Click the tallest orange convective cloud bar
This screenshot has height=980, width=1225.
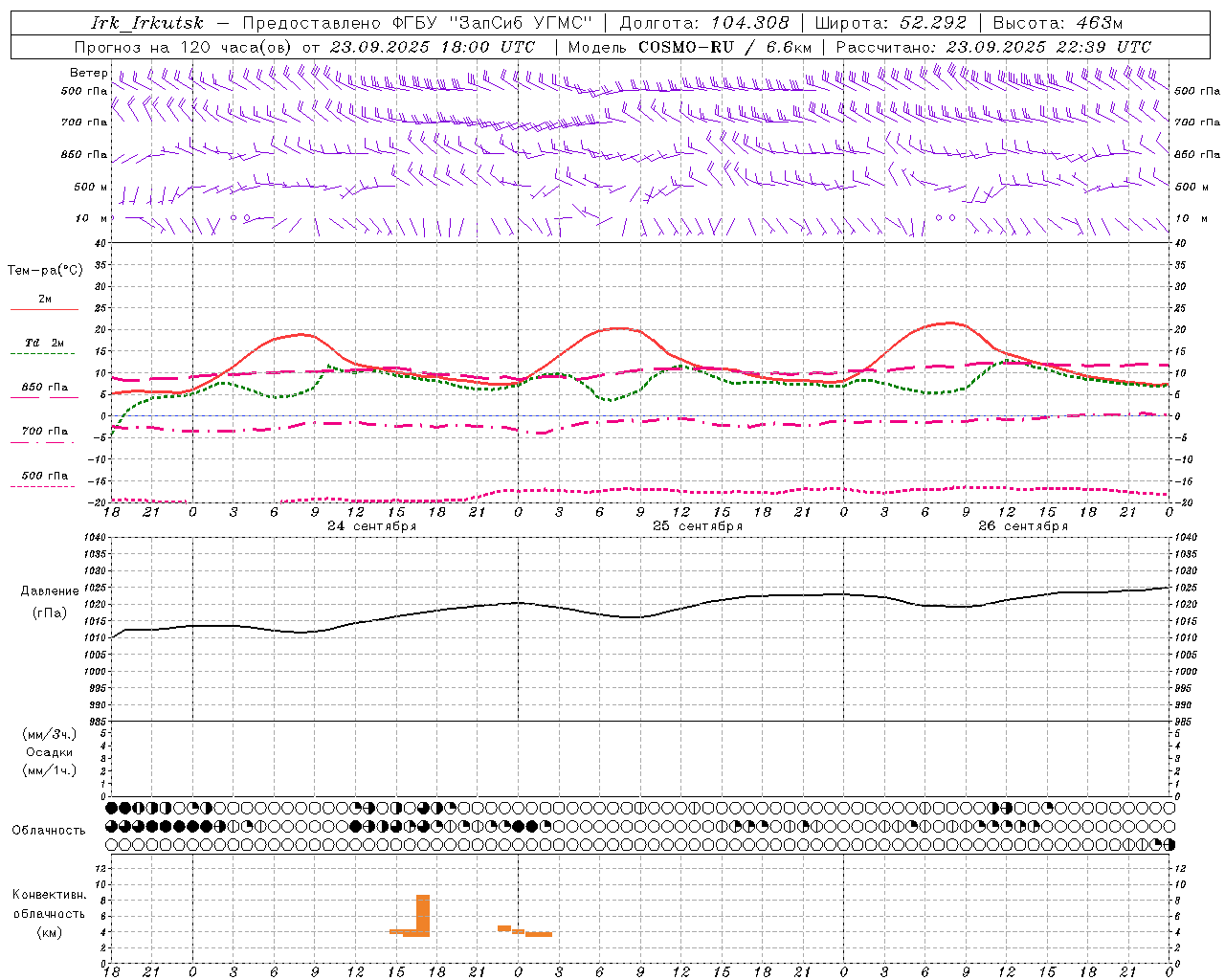click(x=423, y=915)
